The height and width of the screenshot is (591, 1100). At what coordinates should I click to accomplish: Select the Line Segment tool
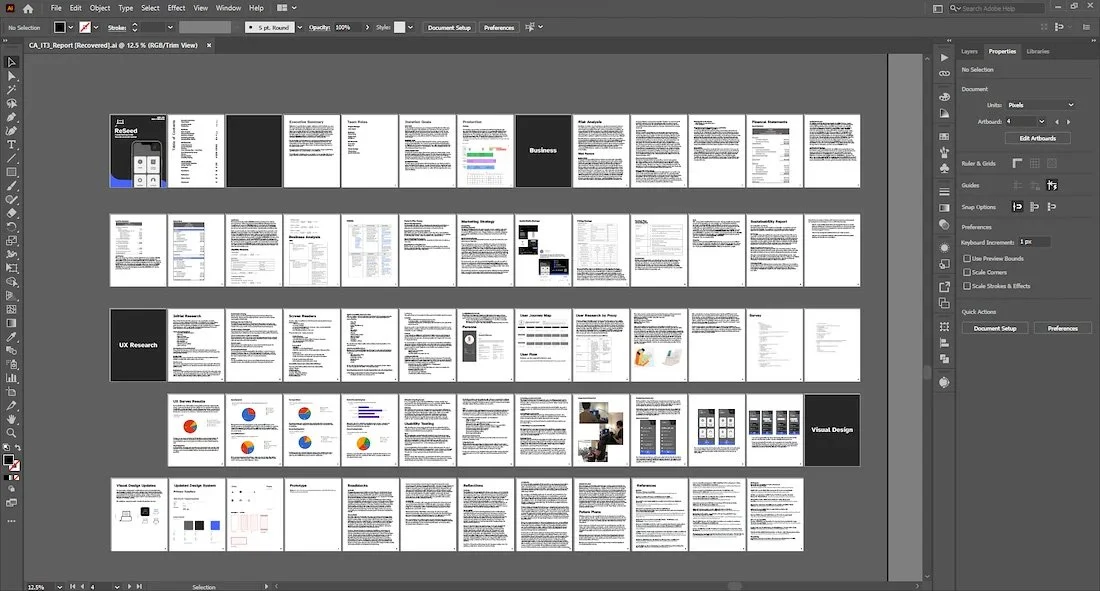pyautogui.click(x=11, y=159)
